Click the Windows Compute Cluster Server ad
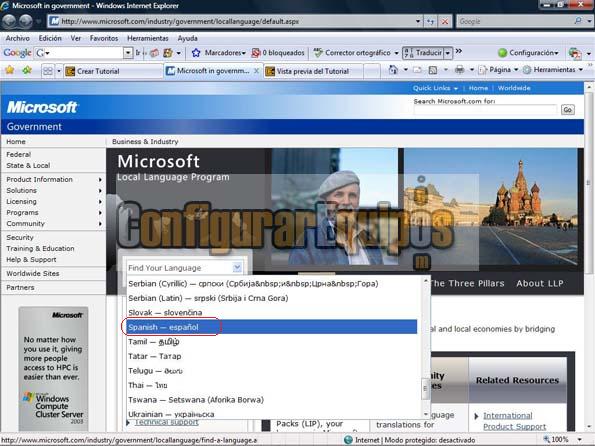 (54, 368)
